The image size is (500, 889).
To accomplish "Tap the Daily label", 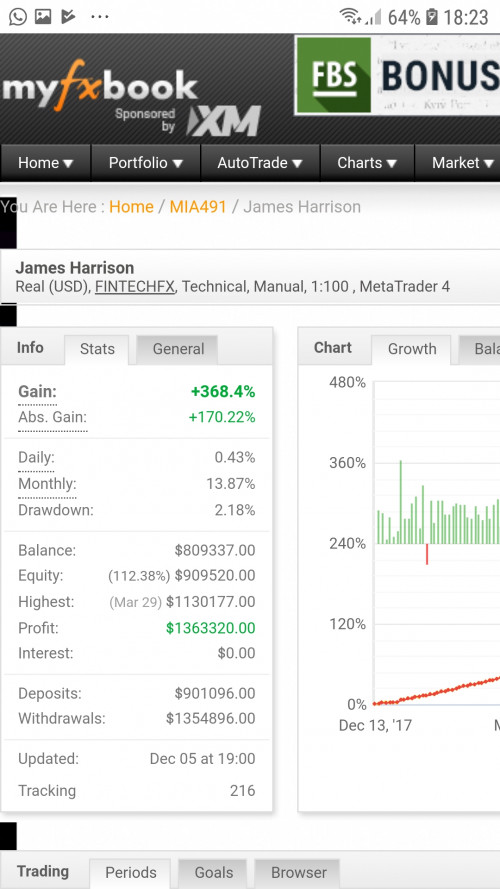I will pos(36,458).
